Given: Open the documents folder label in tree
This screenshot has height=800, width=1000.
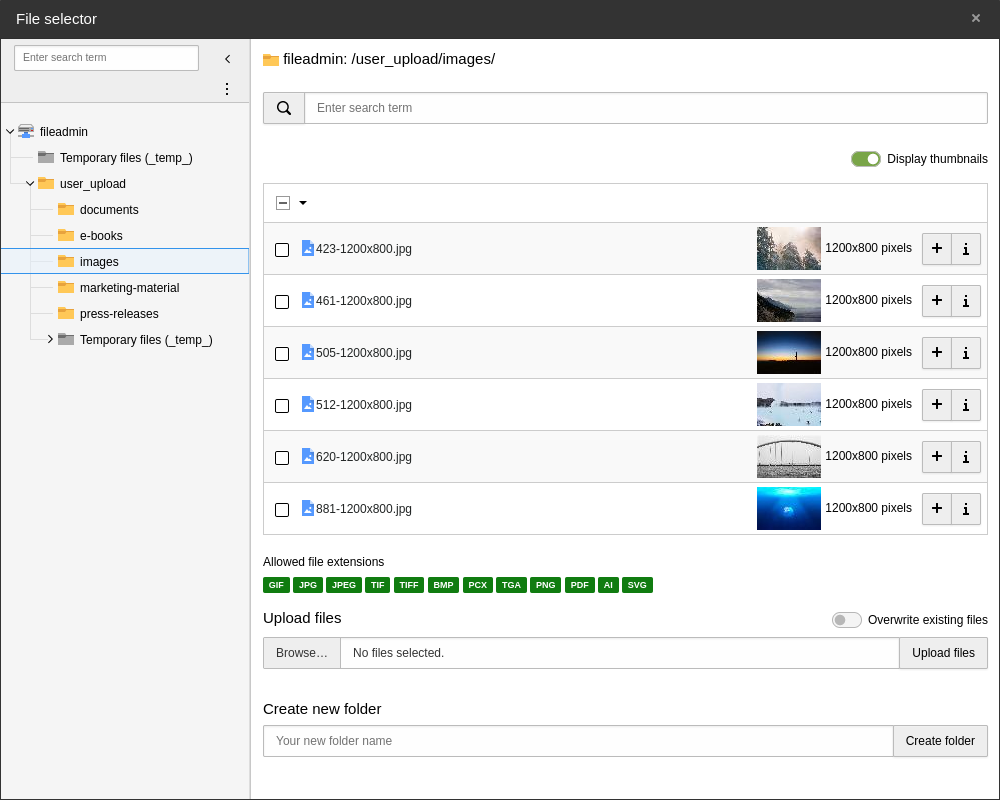Looking at the screenshot, I should click(x=109, y=210).
